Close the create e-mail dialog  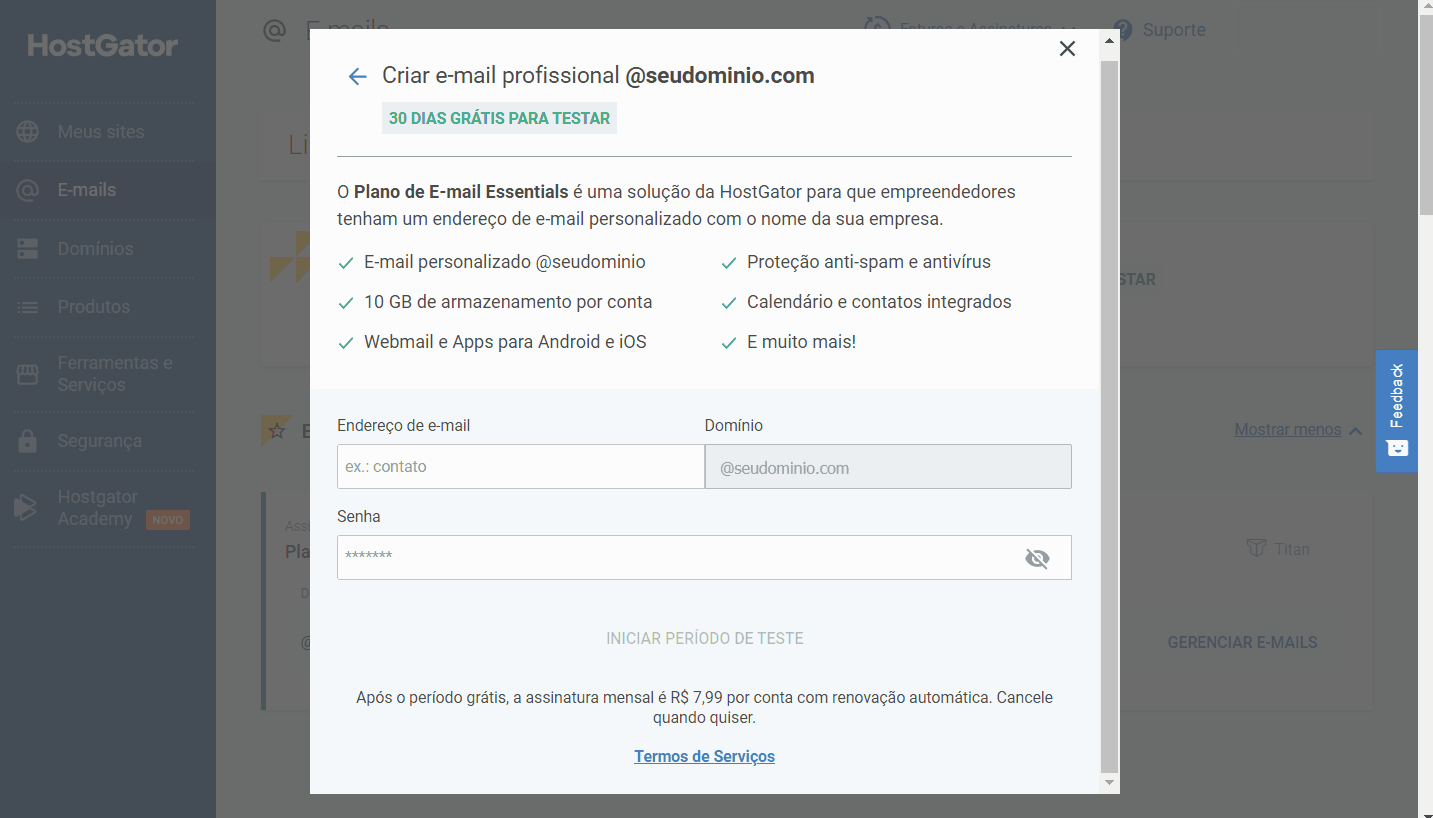coord(1067,49)
